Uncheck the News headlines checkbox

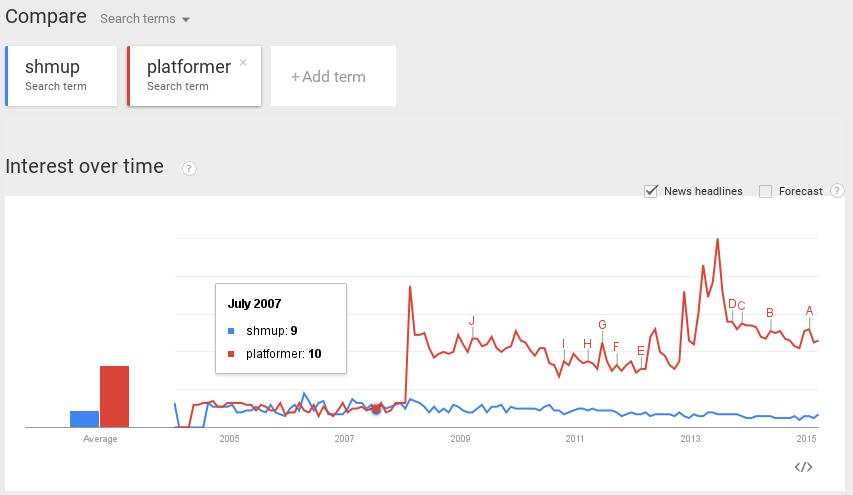click(651, 191)
